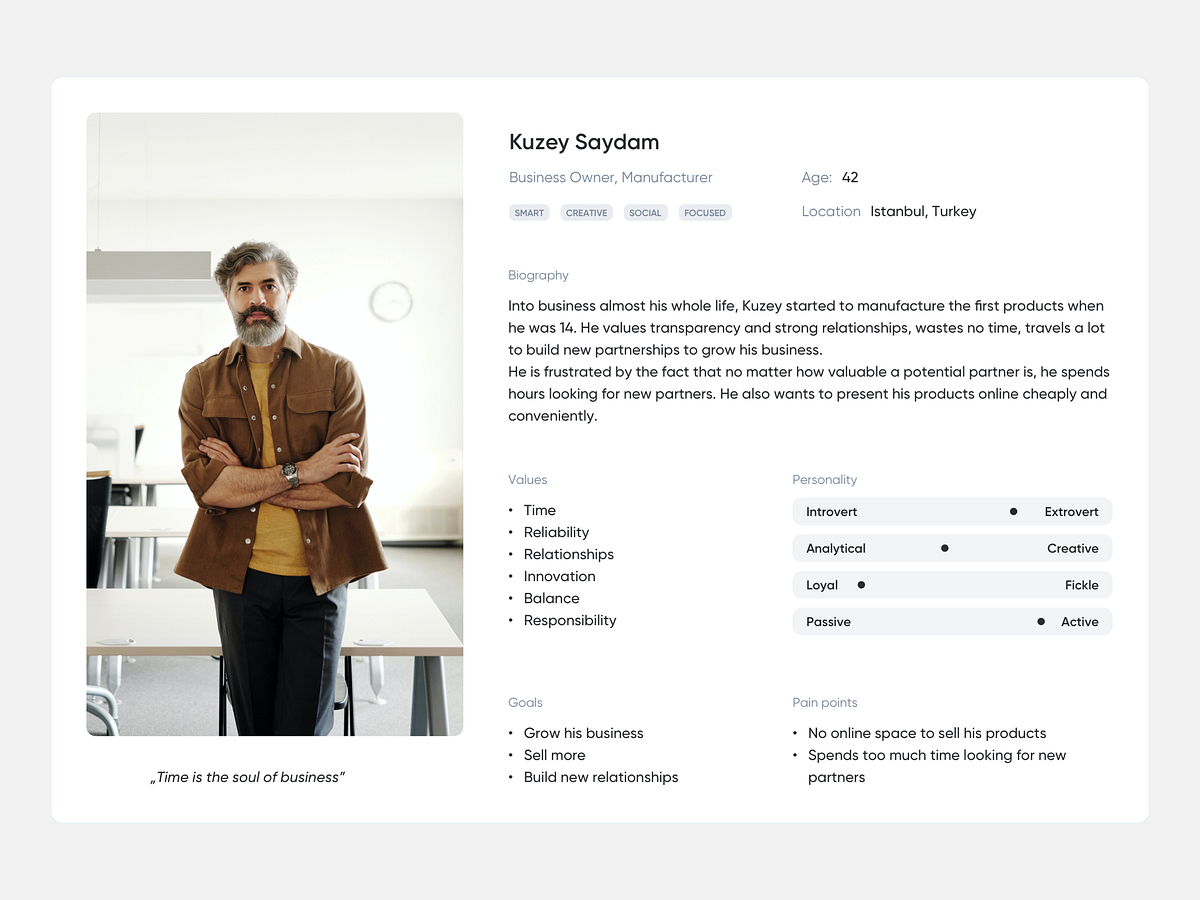Click the Passive-Active scale marker
The height and width of the screenshot is (900, 1200).
1040,621
